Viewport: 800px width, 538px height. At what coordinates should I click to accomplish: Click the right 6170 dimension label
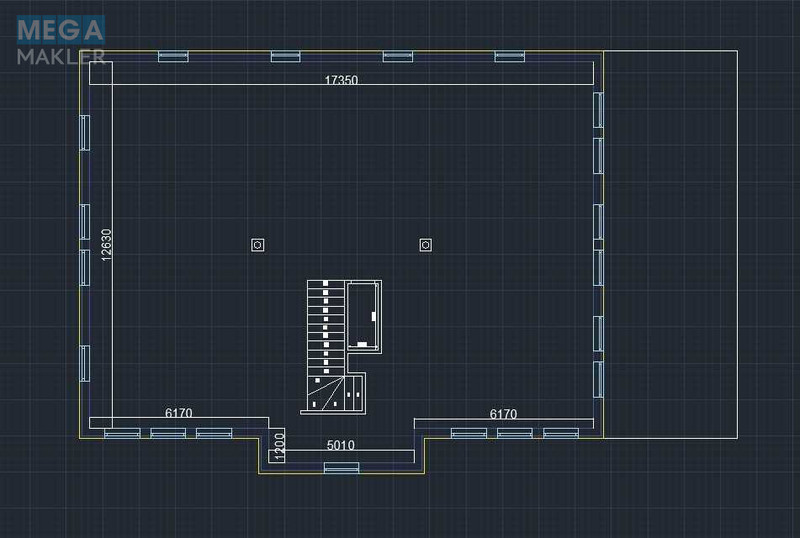coord(503,413)
